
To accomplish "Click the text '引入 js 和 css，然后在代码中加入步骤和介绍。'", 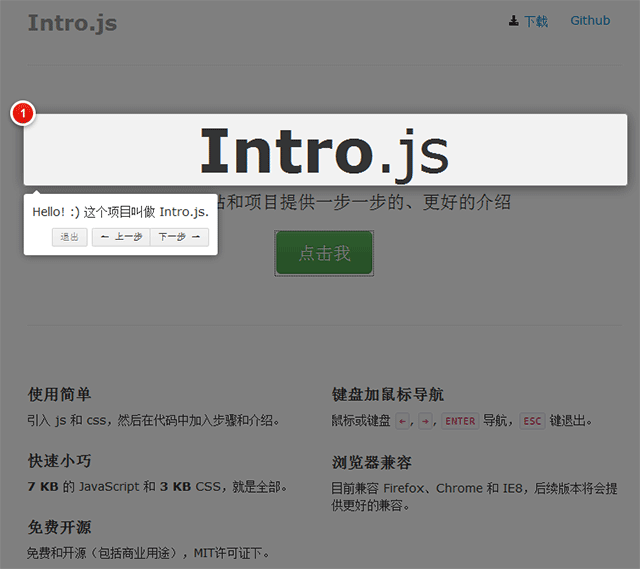I will click(153, 420).
